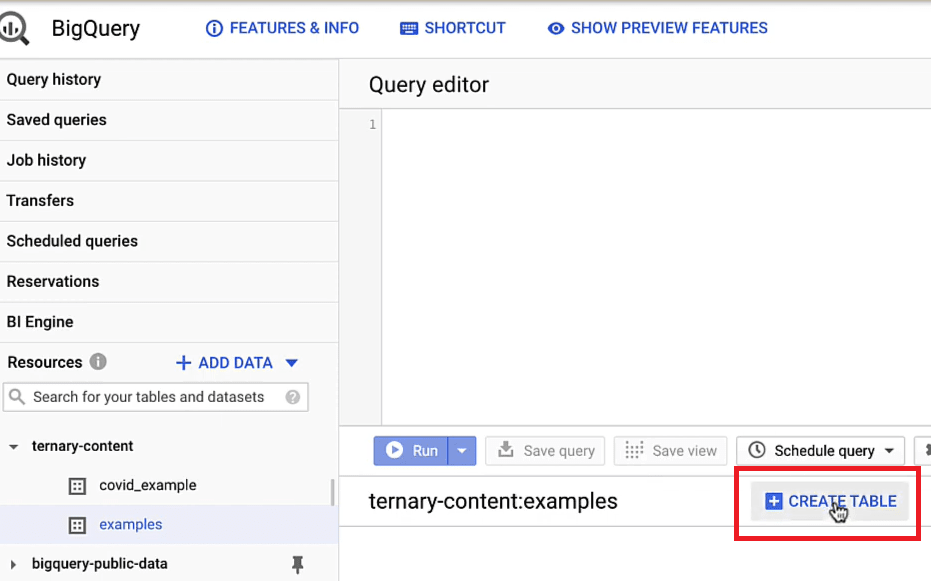Click the magnifier icon in the search box
The height and width of the screenshot is (581, 931).
17,396
